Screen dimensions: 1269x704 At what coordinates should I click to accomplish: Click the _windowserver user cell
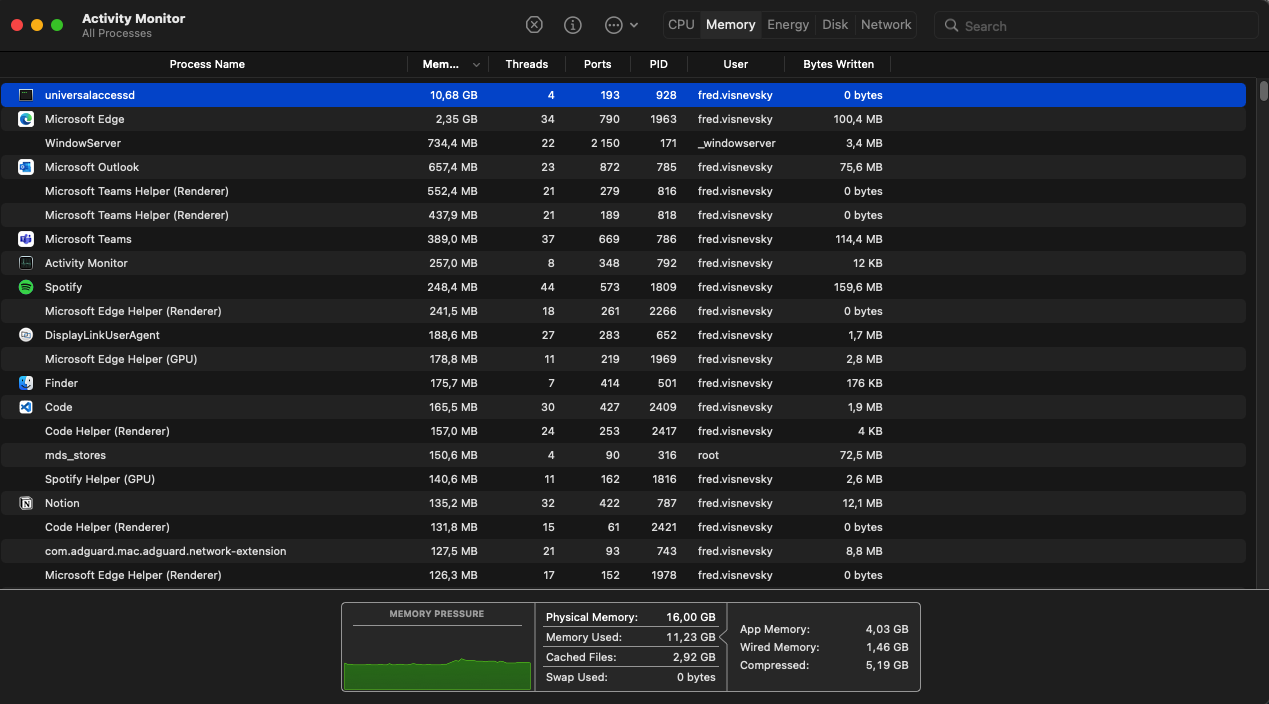737,143
